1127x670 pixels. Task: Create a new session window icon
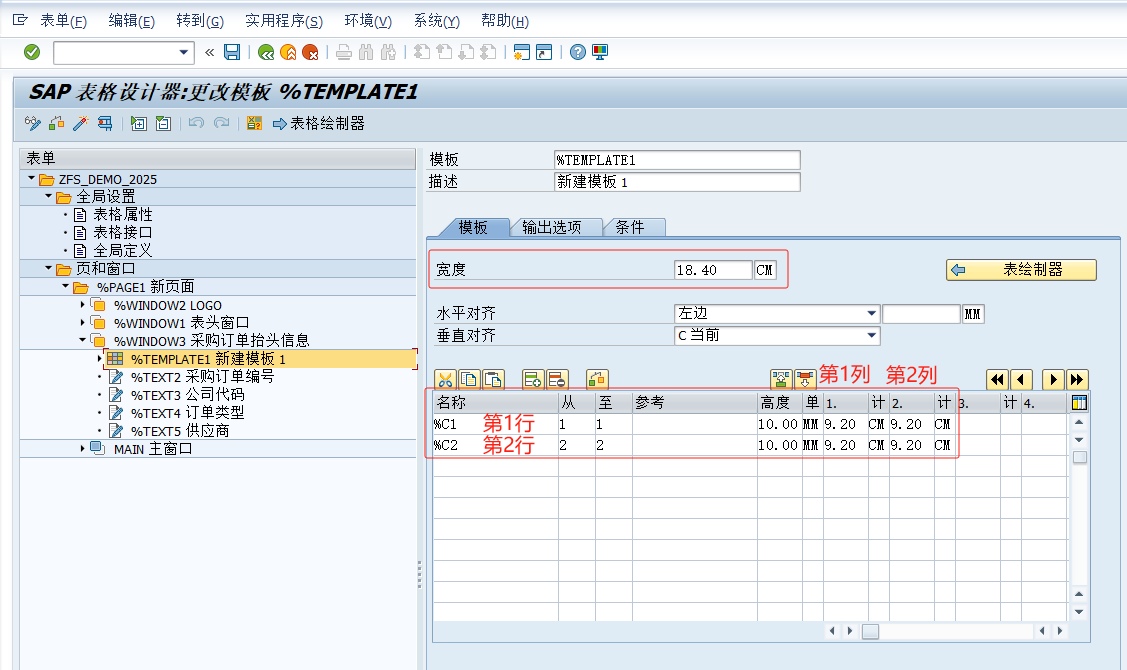522,52
